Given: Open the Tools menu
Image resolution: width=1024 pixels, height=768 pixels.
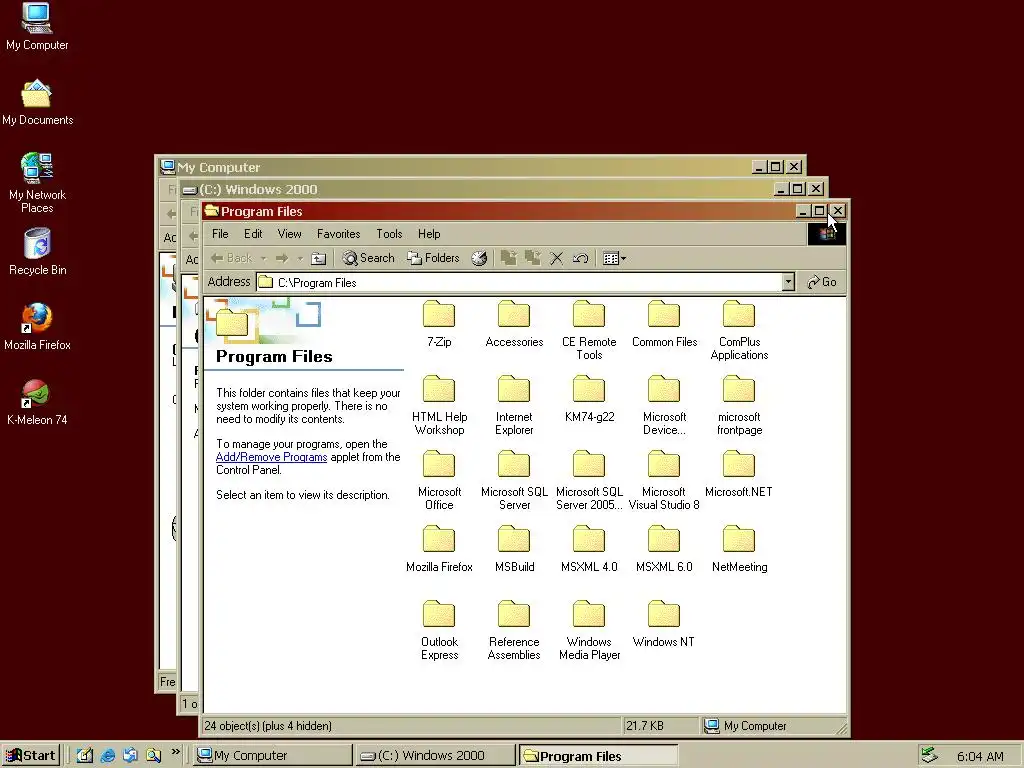Looking at the screenshot, I should (389, 234).
